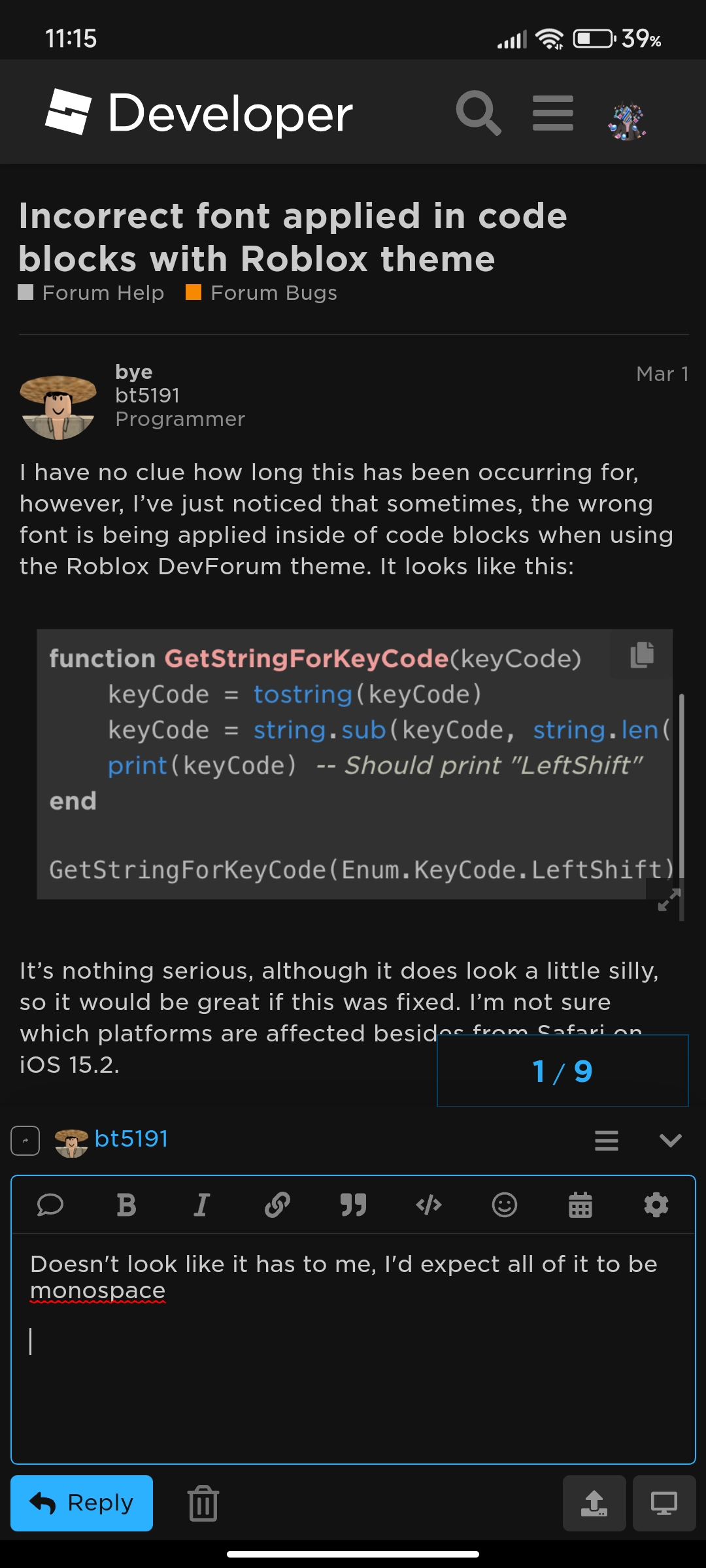Toggle the composer preview display
The height and width of the screenshot is (1568, 706).
tap(664, 1503)
